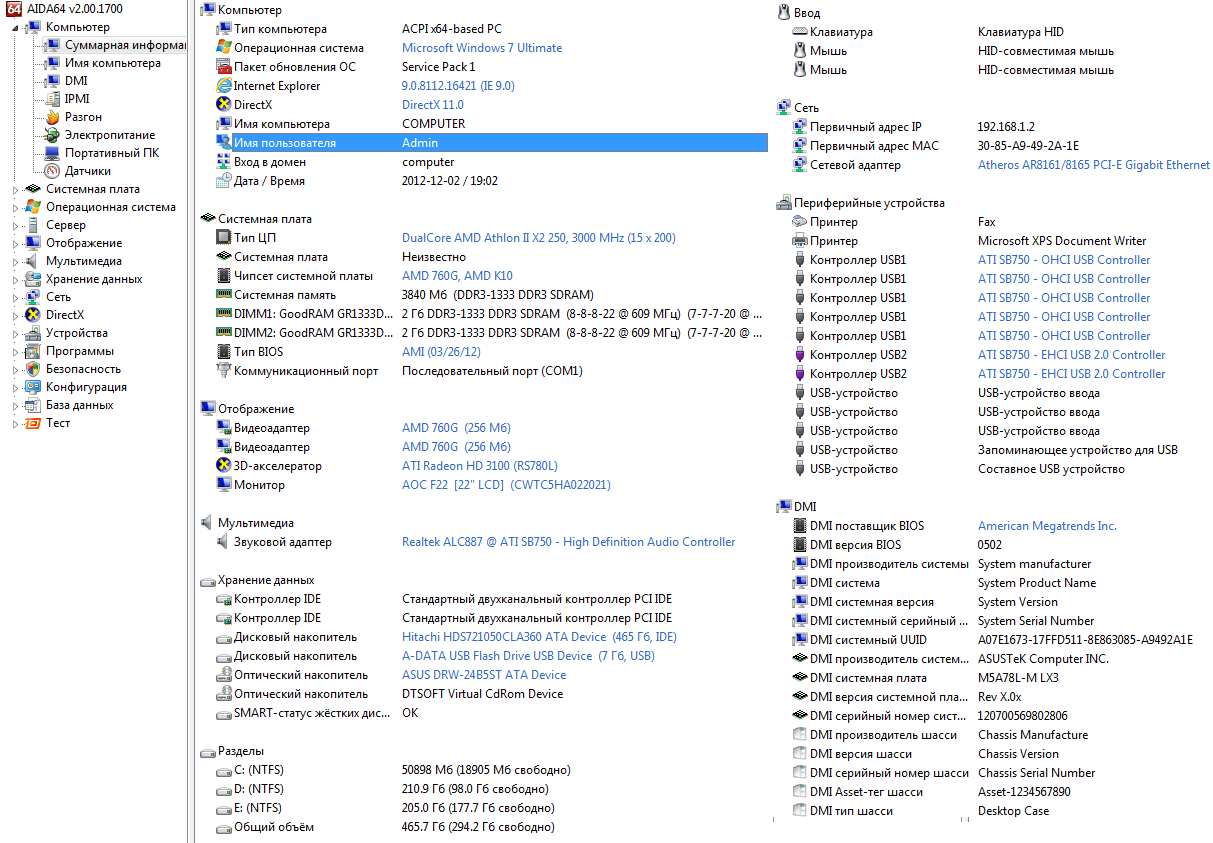
Task: Select IPMI item in the sidebar tree
Action: 77,99
